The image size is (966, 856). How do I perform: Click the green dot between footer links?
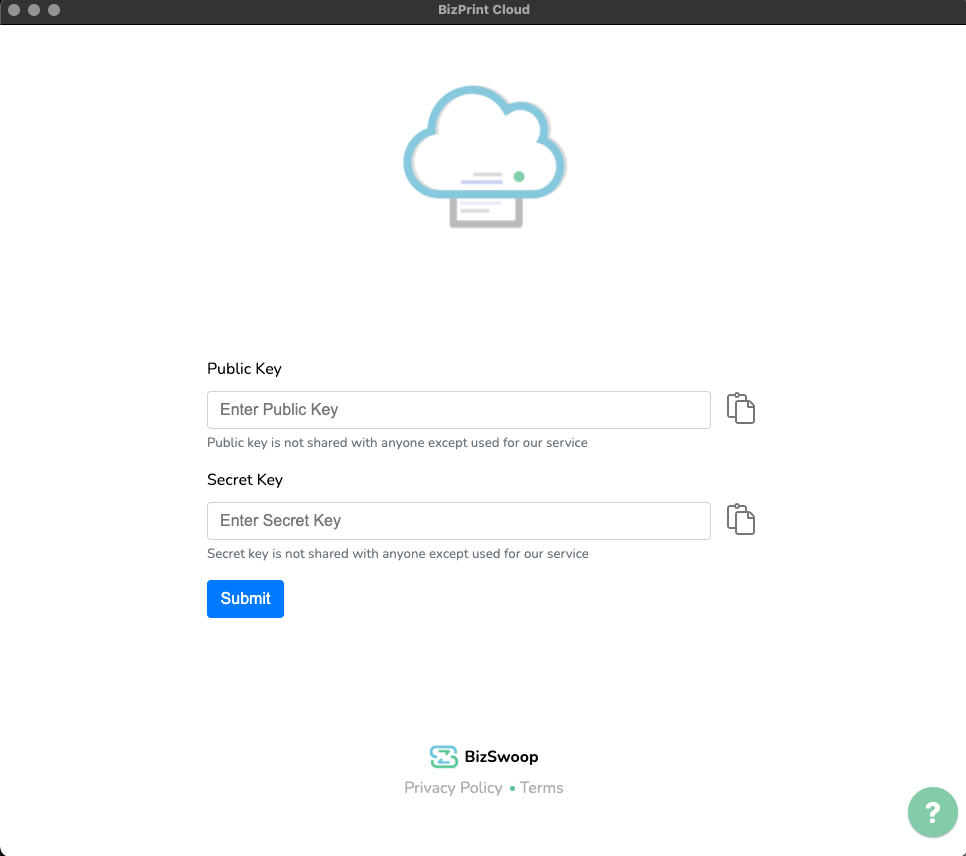click(x=512, y=789)
